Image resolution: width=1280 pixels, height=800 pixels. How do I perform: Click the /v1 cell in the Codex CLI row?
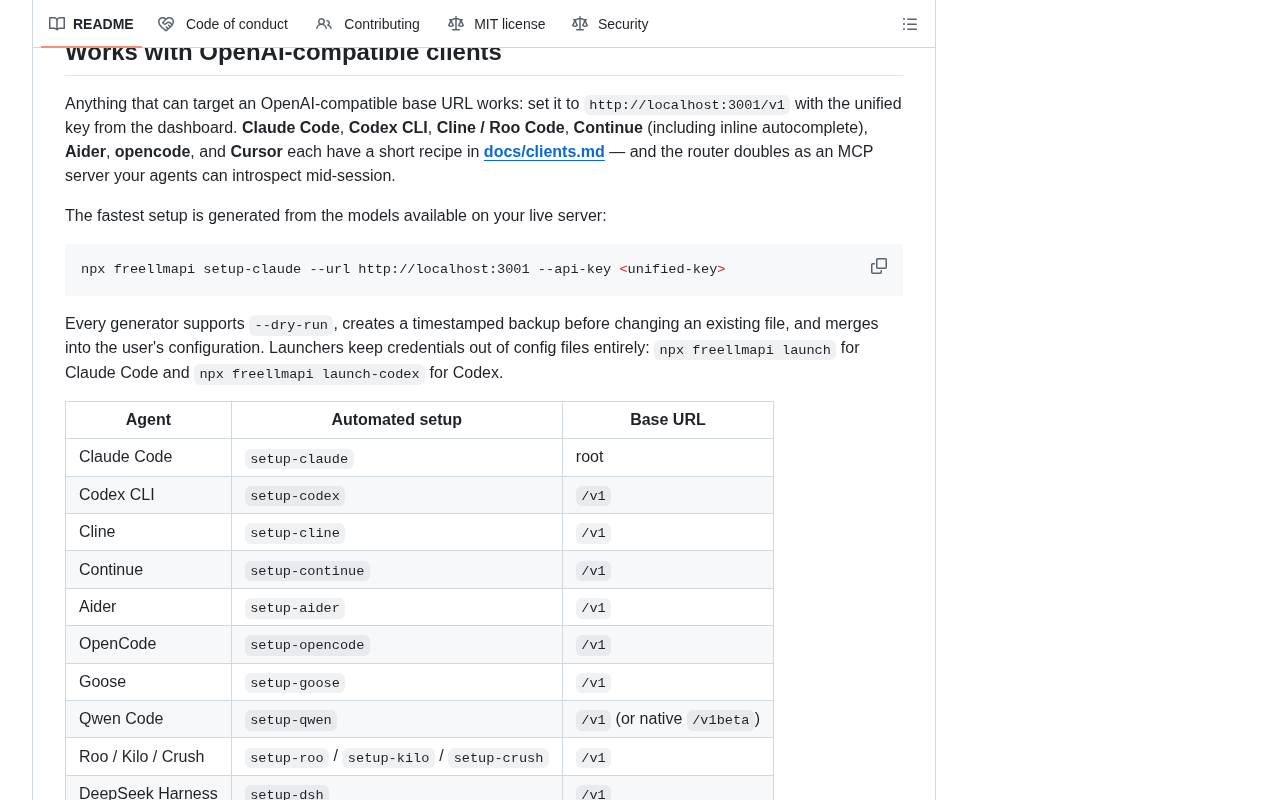click(x=668, y=495)
